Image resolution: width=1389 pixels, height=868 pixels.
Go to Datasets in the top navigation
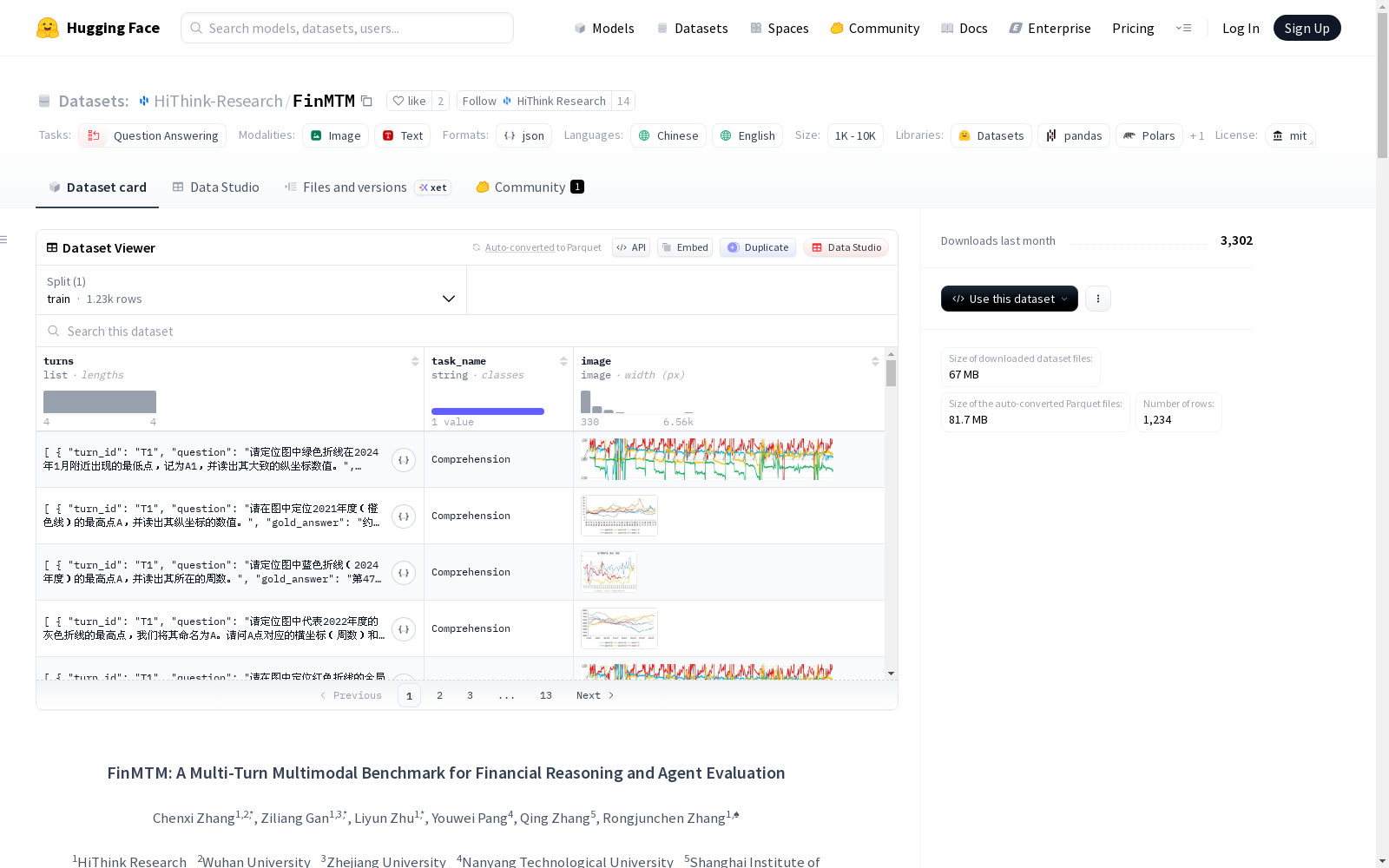[x=692, y=28]
